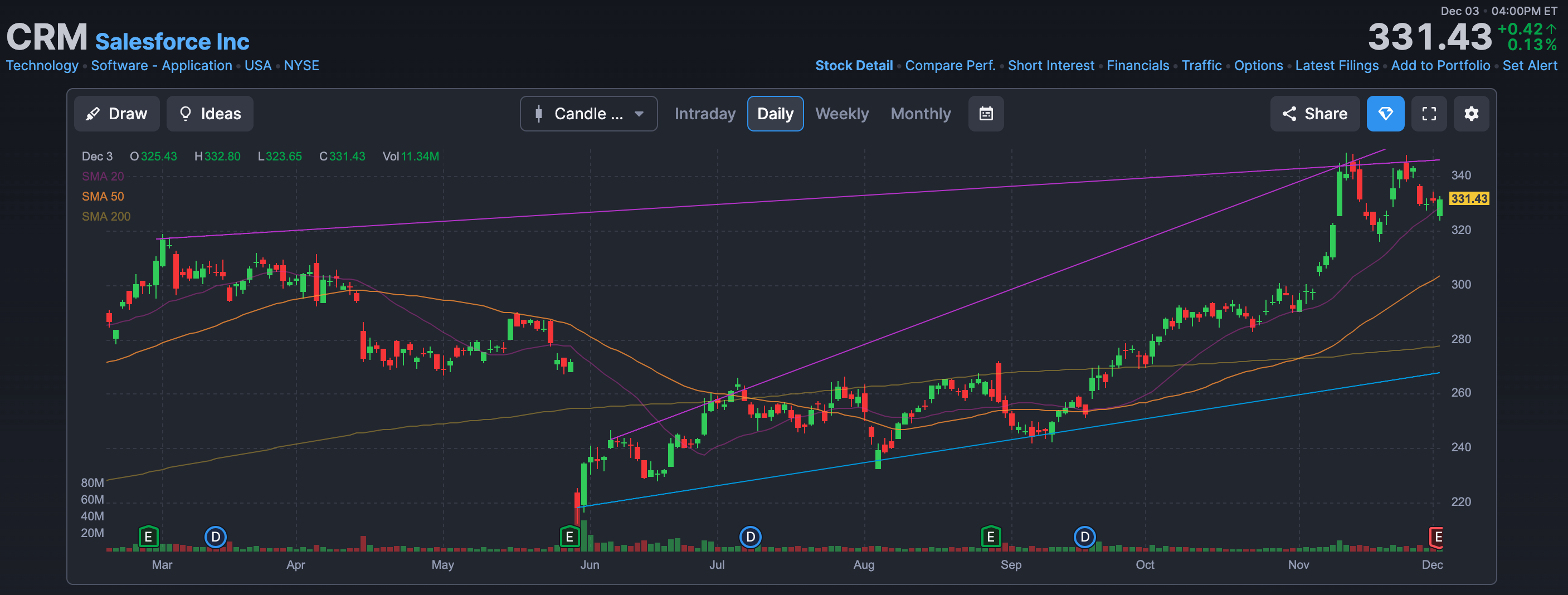This screenshot has width=1568, height=595.
Task: Click Set Alert
Action: (x=1530, y=66)
